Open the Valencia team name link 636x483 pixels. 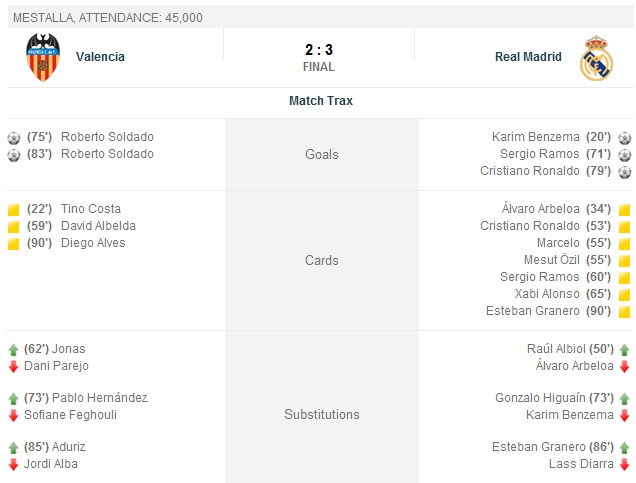point(100,57)
